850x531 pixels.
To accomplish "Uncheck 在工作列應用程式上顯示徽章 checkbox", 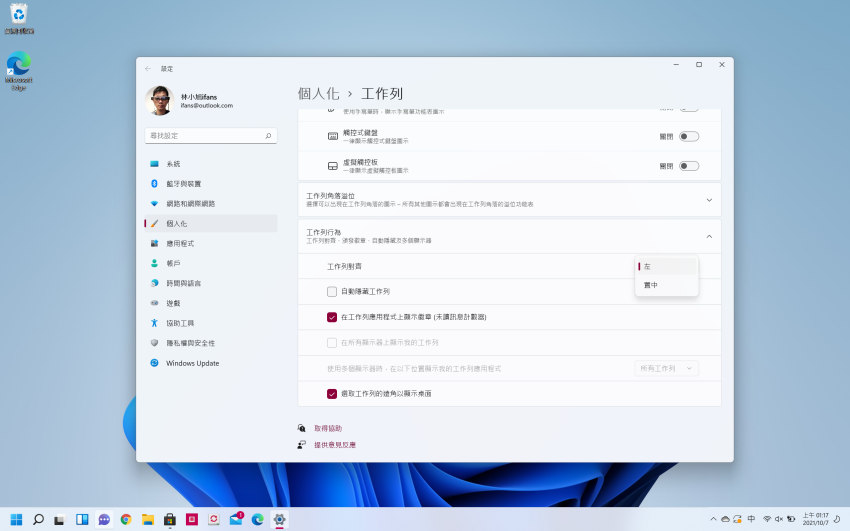I will click(332, 317).
